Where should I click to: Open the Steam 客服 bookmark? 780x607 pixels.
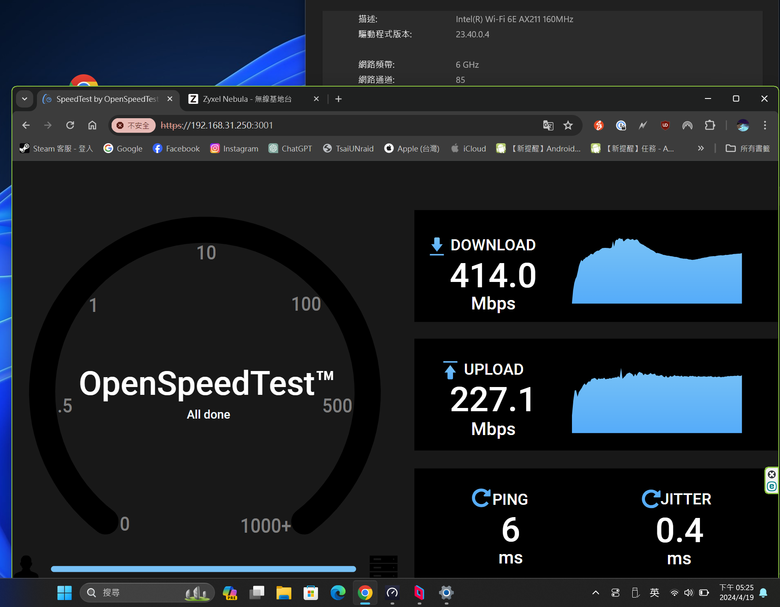[x=56, y=148]
